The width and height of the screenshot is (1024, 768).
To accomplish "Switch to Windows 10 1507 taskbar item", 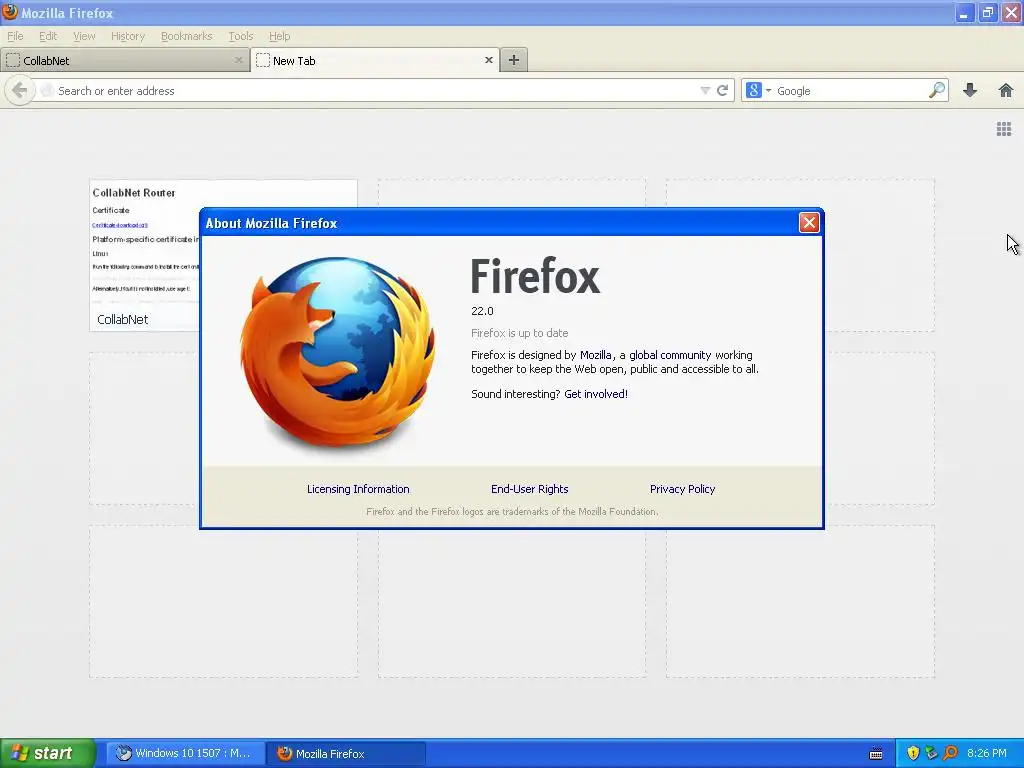I will point(185,753).
